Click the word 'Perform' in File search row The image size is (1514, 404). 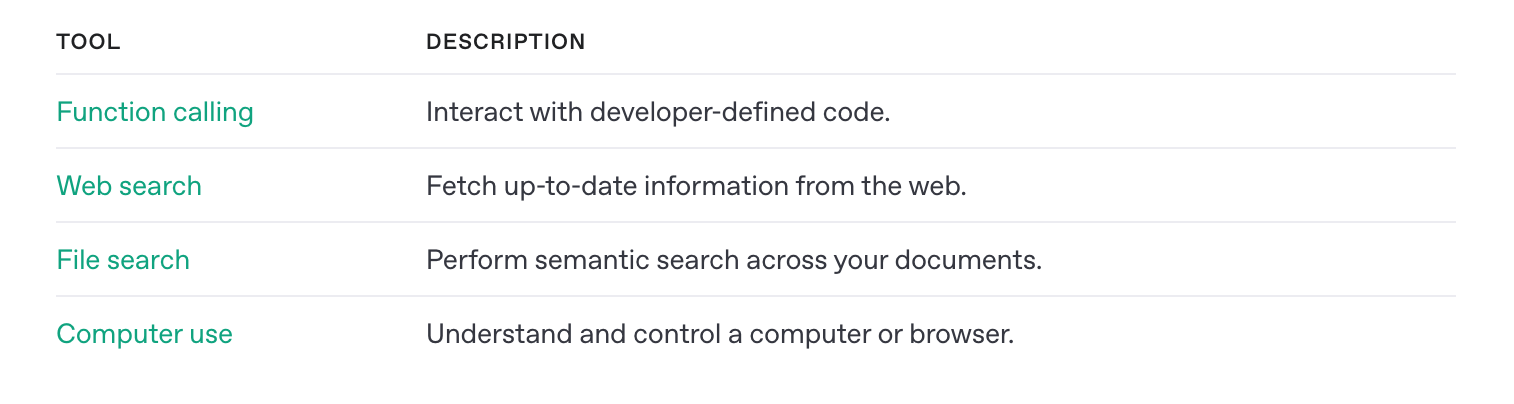477,260
